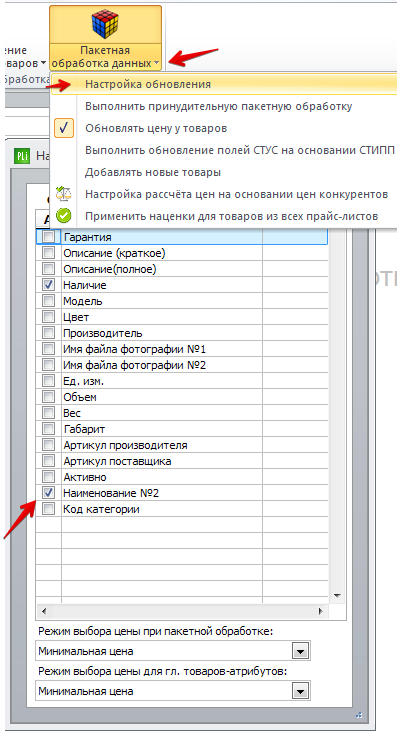
Task: Enable the 'Модель' checkbox
Action: coord(48,301)
